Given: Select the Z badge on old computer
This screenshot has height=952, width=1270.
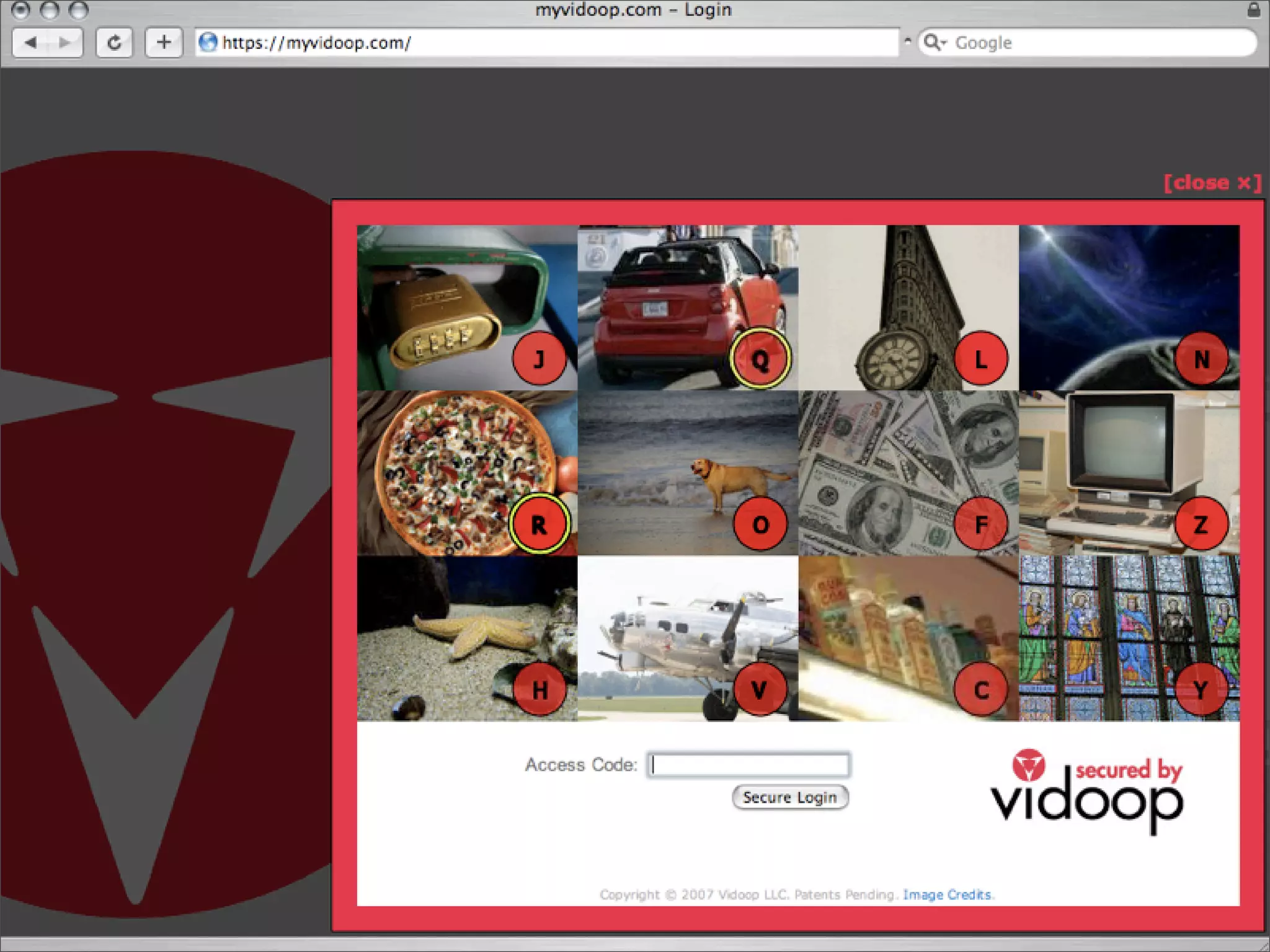Looking at the screenshot, I should pyautogui.click(x=1201, y=524).
